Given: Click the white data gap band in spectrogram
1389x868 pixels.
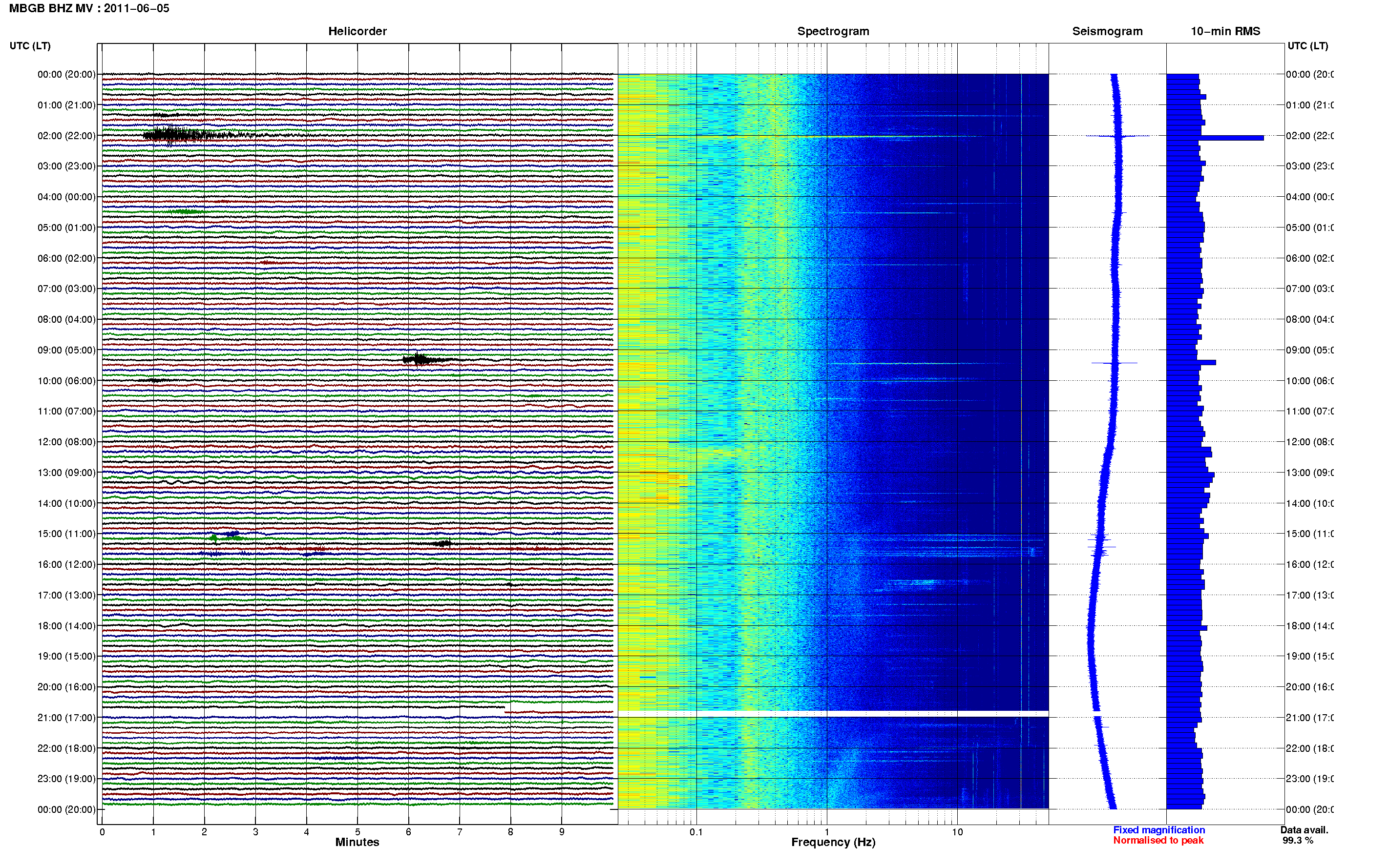Looking at the screenshot, I should 833,714.
